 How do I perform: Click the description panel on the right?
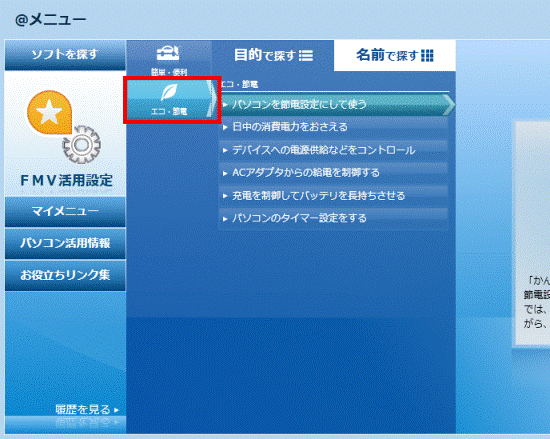click(531, 233)
